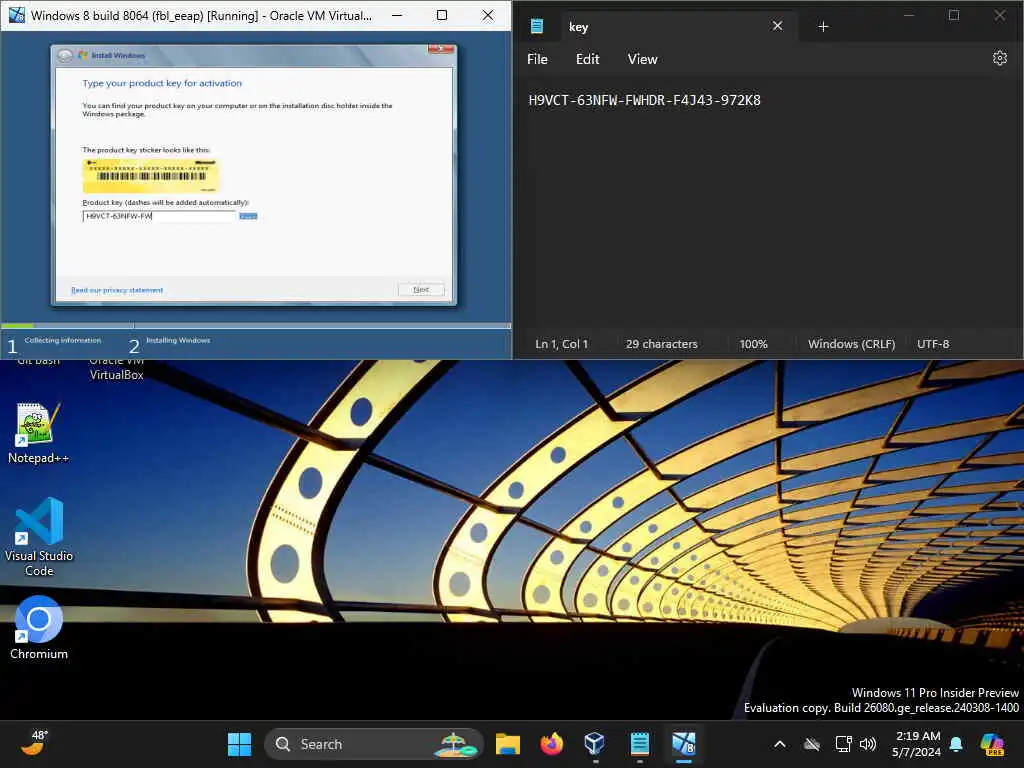Click the product key sticker sample image
The height and width of the screenshot is (768, 1024).
[x=150, y=175]
